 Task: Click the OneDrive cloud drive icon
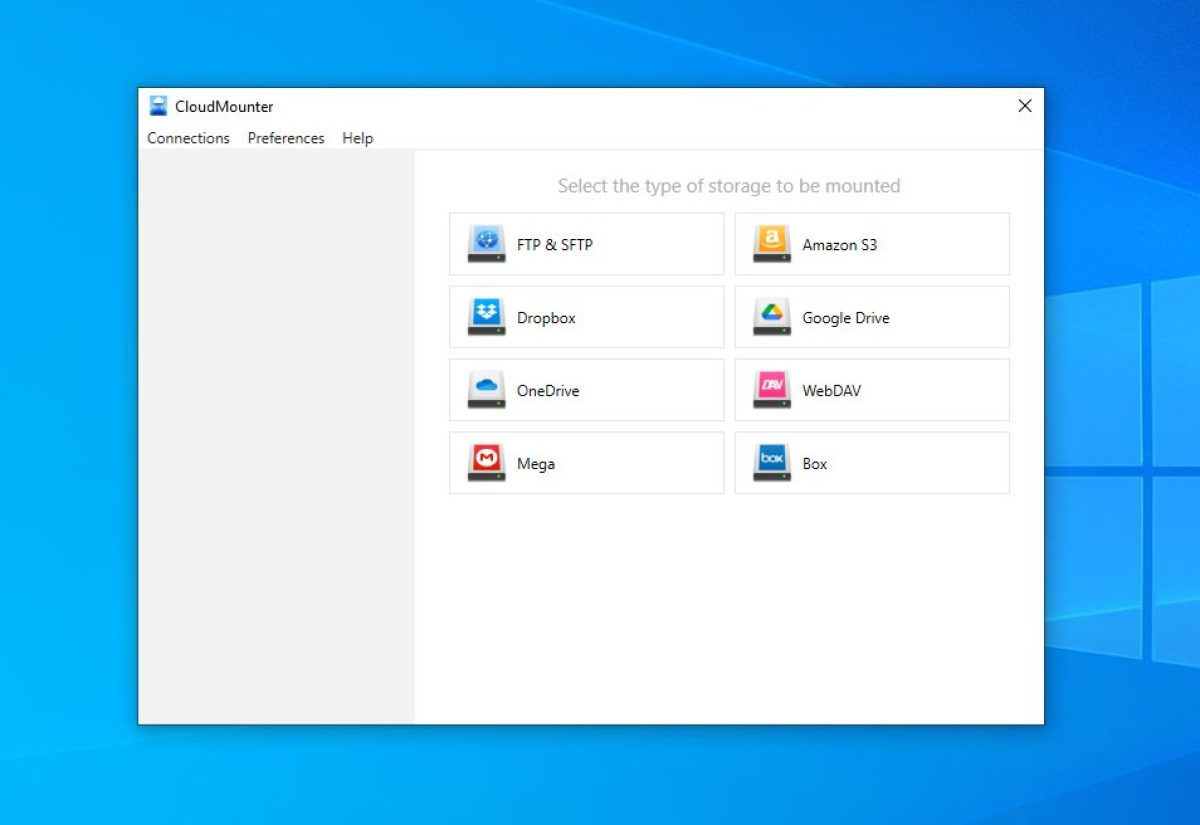[x=486, y=390]
